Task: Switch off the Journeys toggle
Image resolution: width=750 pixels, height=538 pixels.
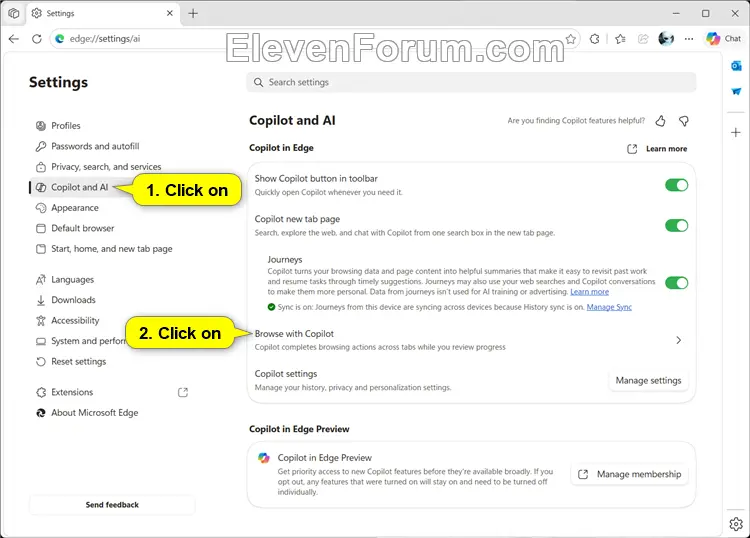Action: pos(676,283)
